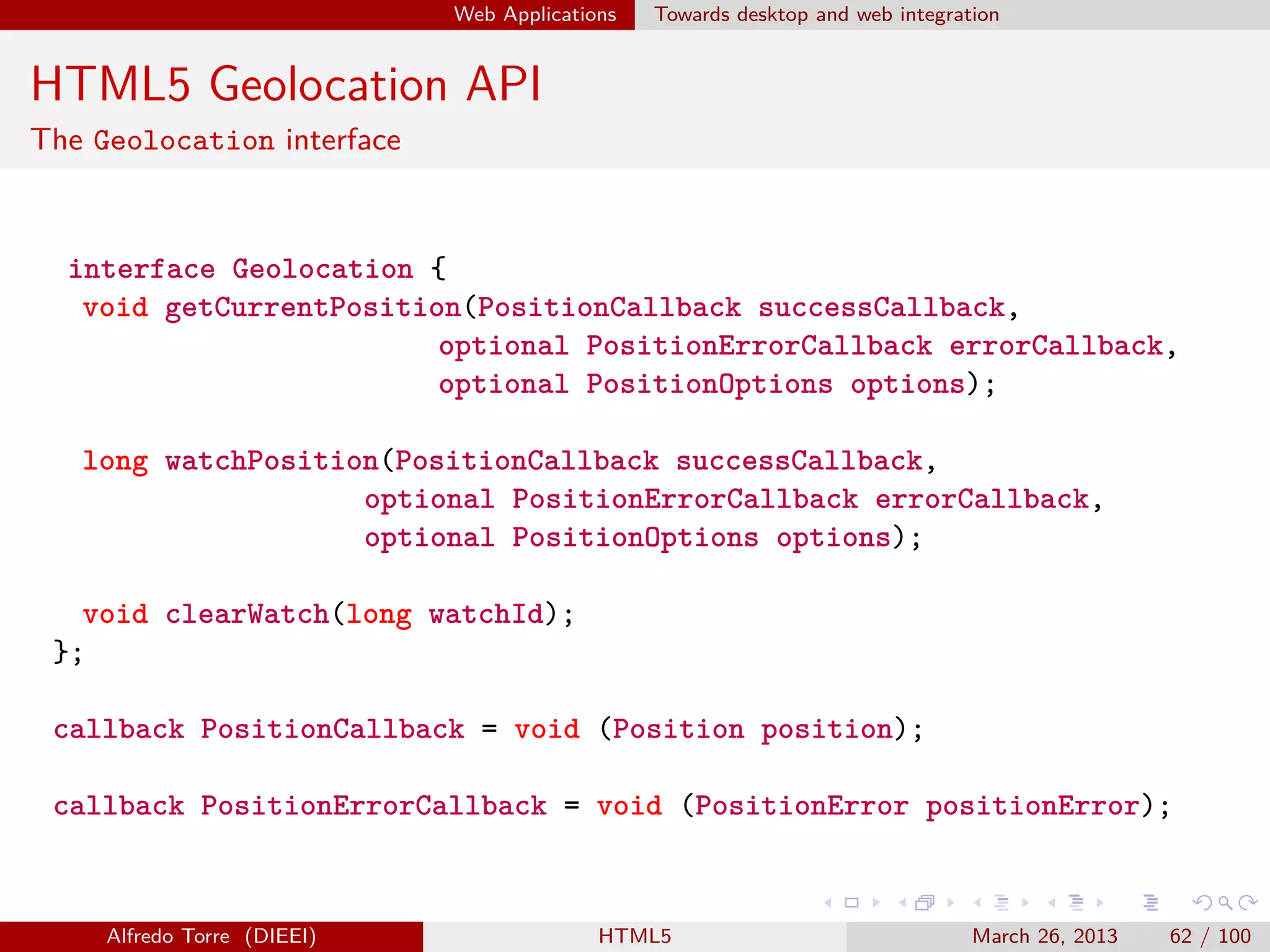Click the HTML5 title in footer
The height and width of the screenshot is (952, 1270).
635,936
